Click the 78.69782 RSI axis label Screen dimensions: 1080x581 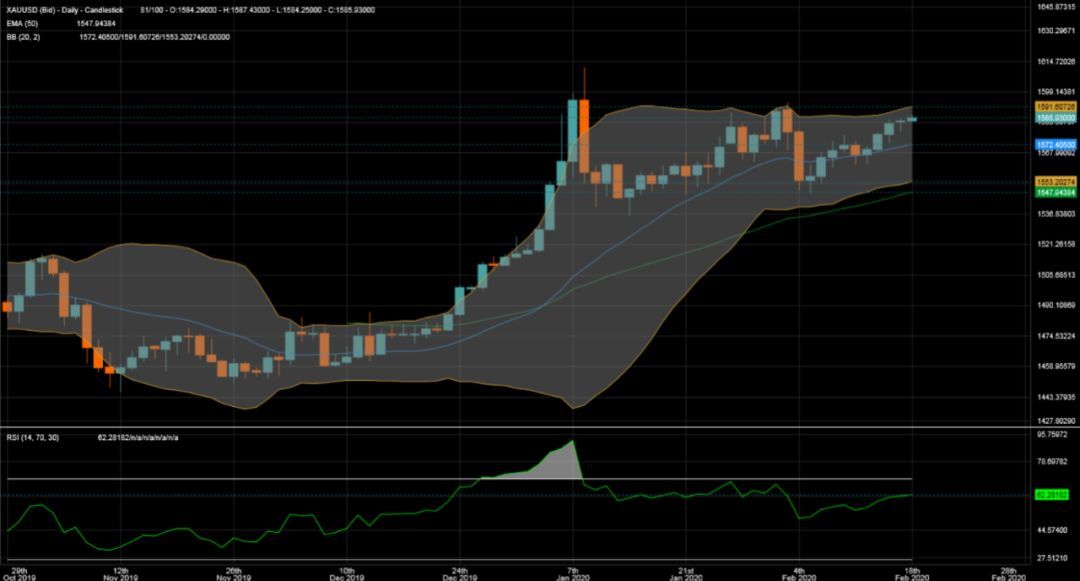coord(1052,462)
